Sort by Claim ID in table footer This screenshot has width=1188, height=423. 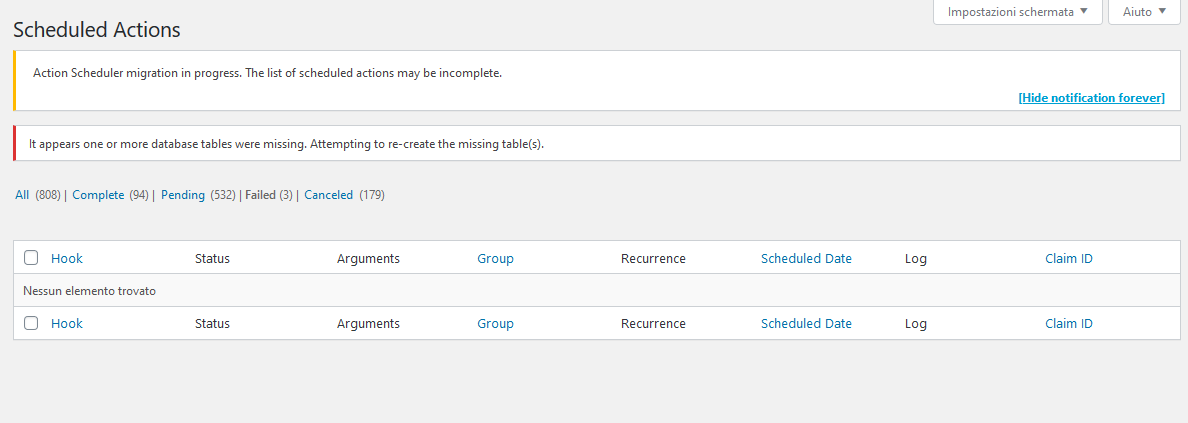[1069, 324]
